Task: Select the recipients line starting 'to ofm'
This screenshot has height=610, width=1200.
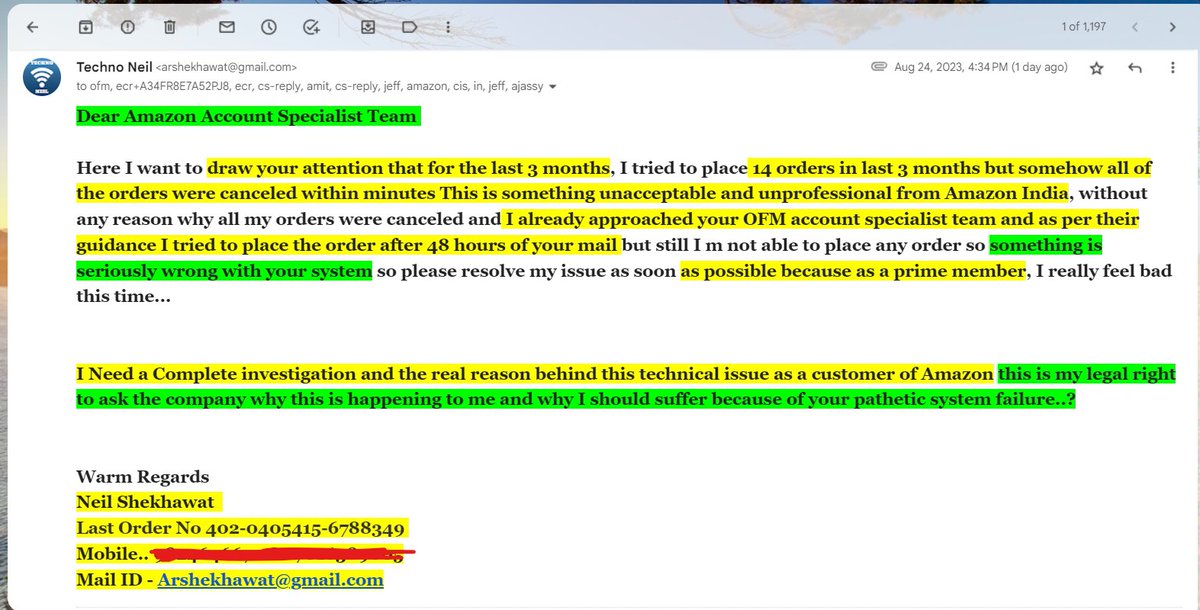Action: pyautogui.click(x=310, y=87)
